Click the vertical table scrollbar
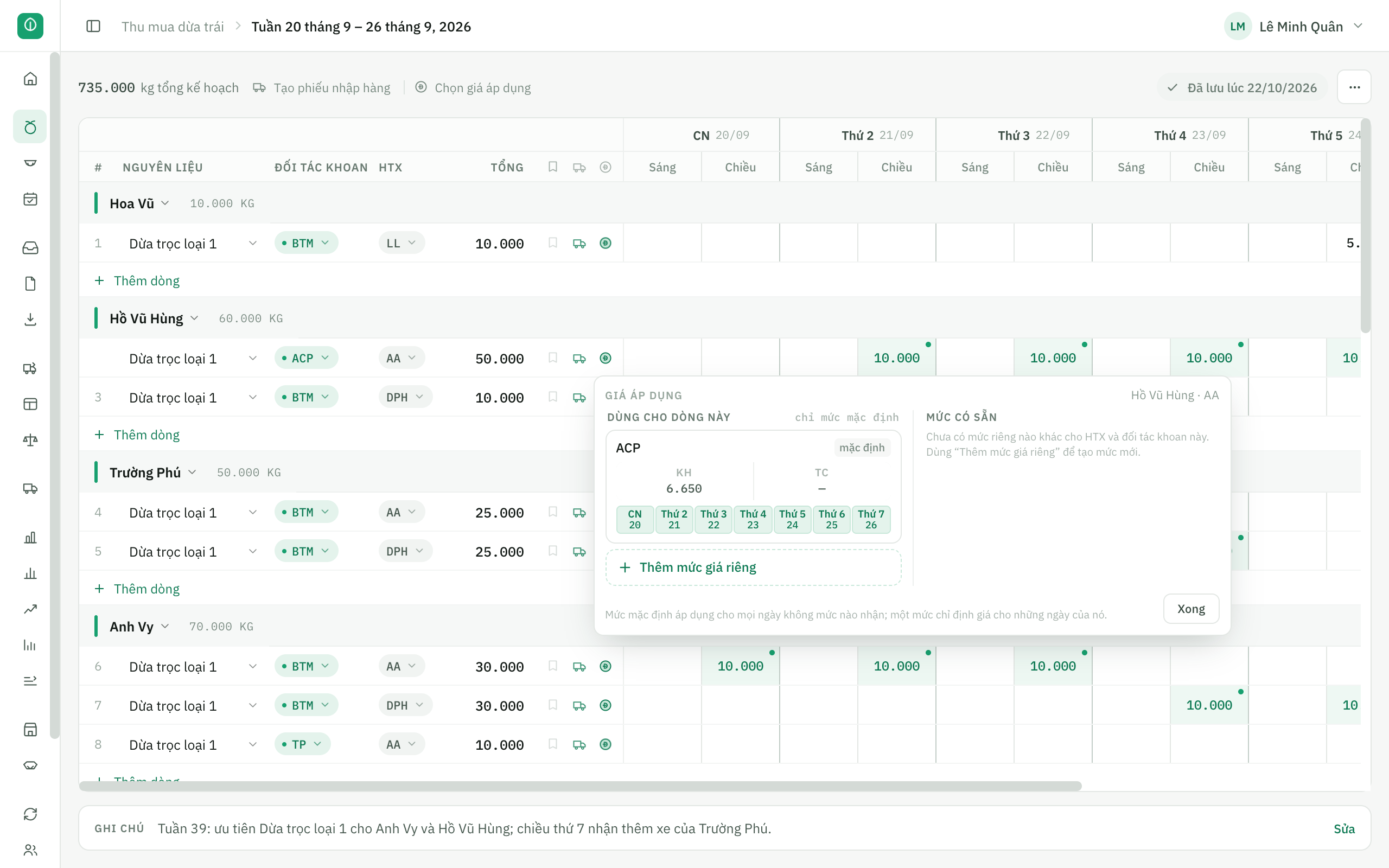 click(1366, 225)
